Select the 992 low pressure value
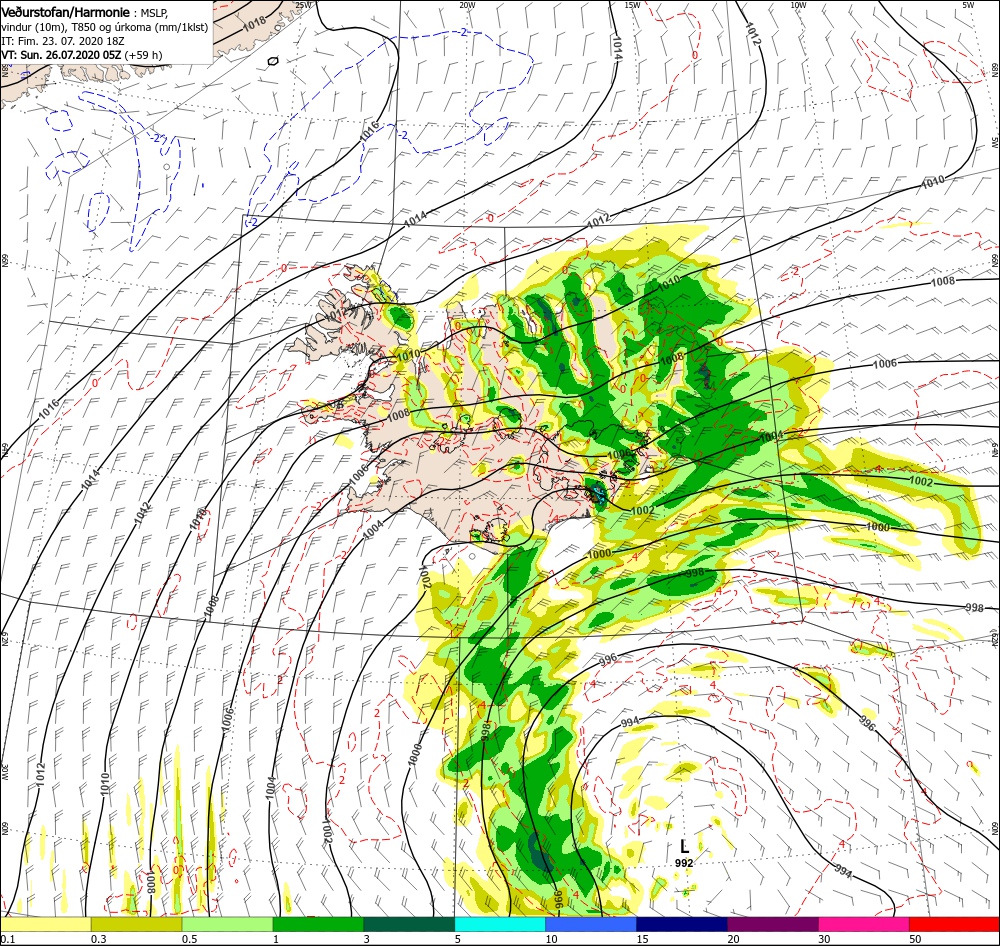This screenshot has width=1000, height=946. [684, 863]
